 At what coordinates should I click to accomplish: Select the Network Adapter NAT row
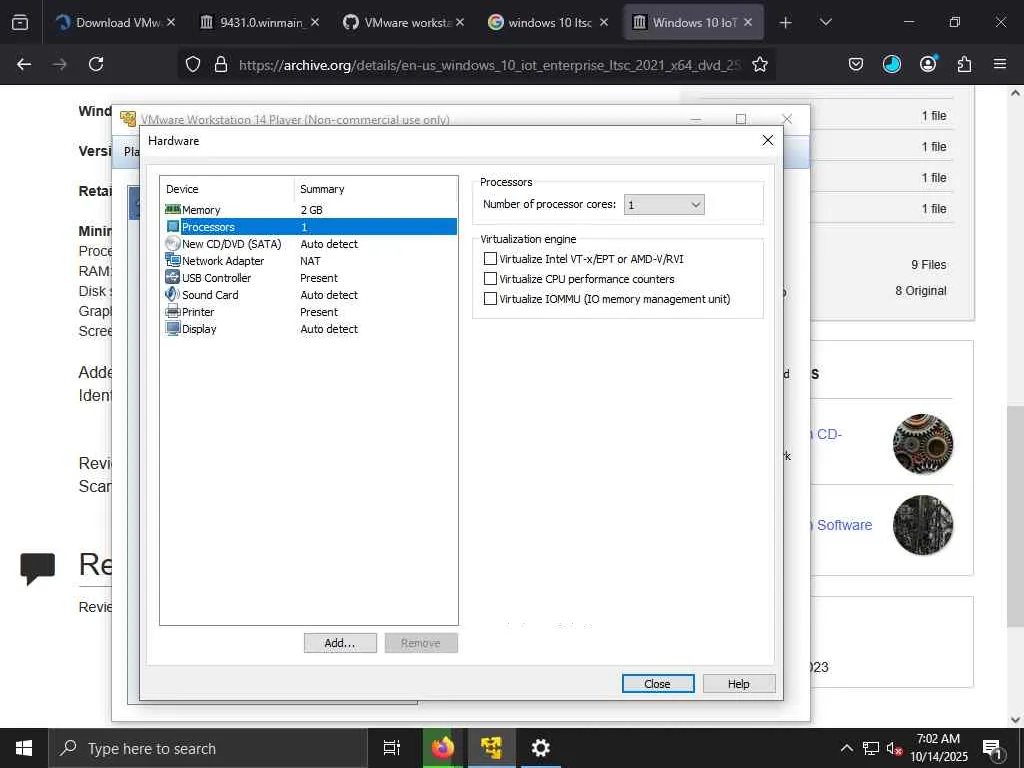308,261
